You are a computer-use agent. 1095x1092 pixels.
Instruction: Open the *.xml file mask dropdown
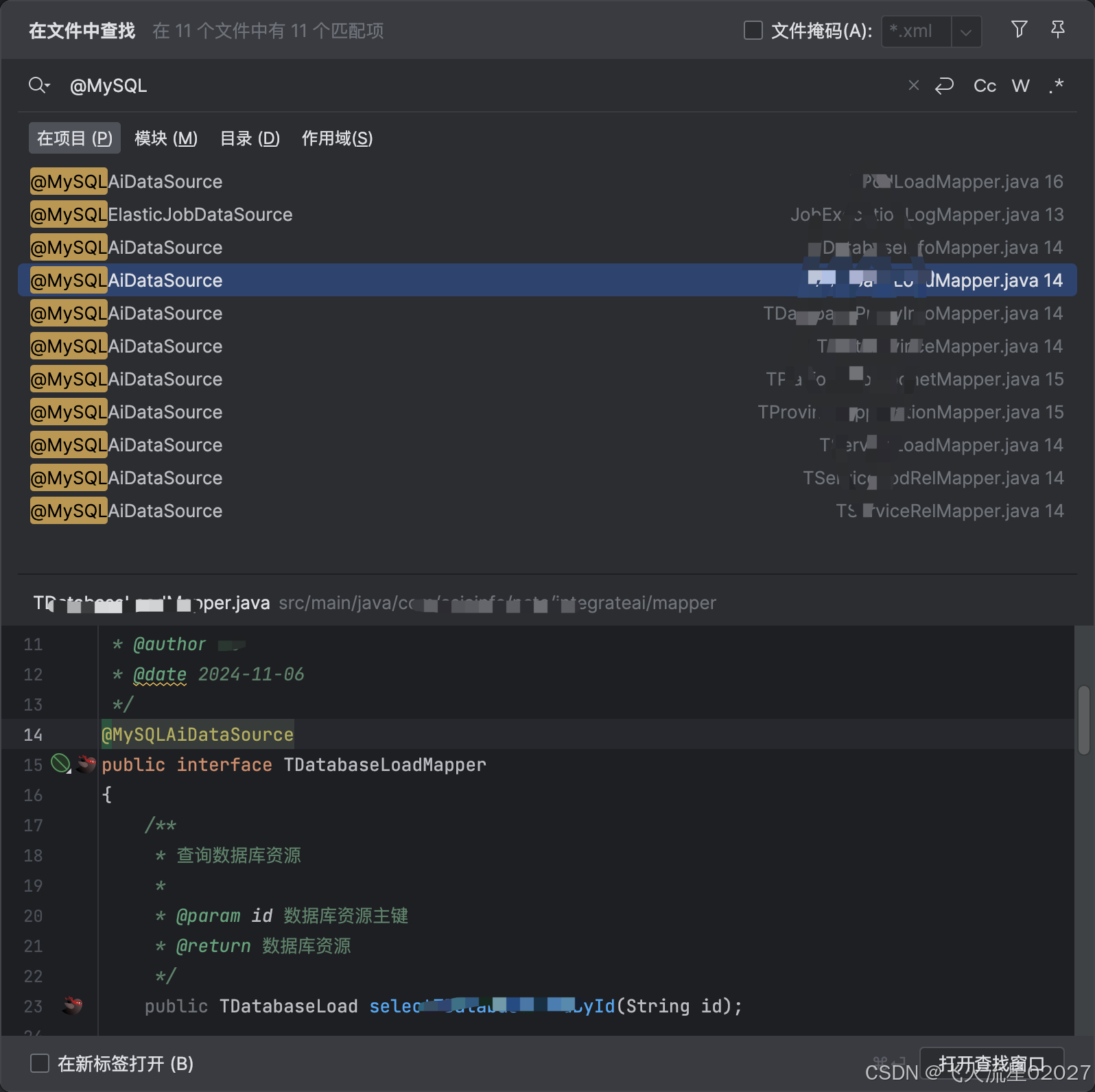click(966, 32)
